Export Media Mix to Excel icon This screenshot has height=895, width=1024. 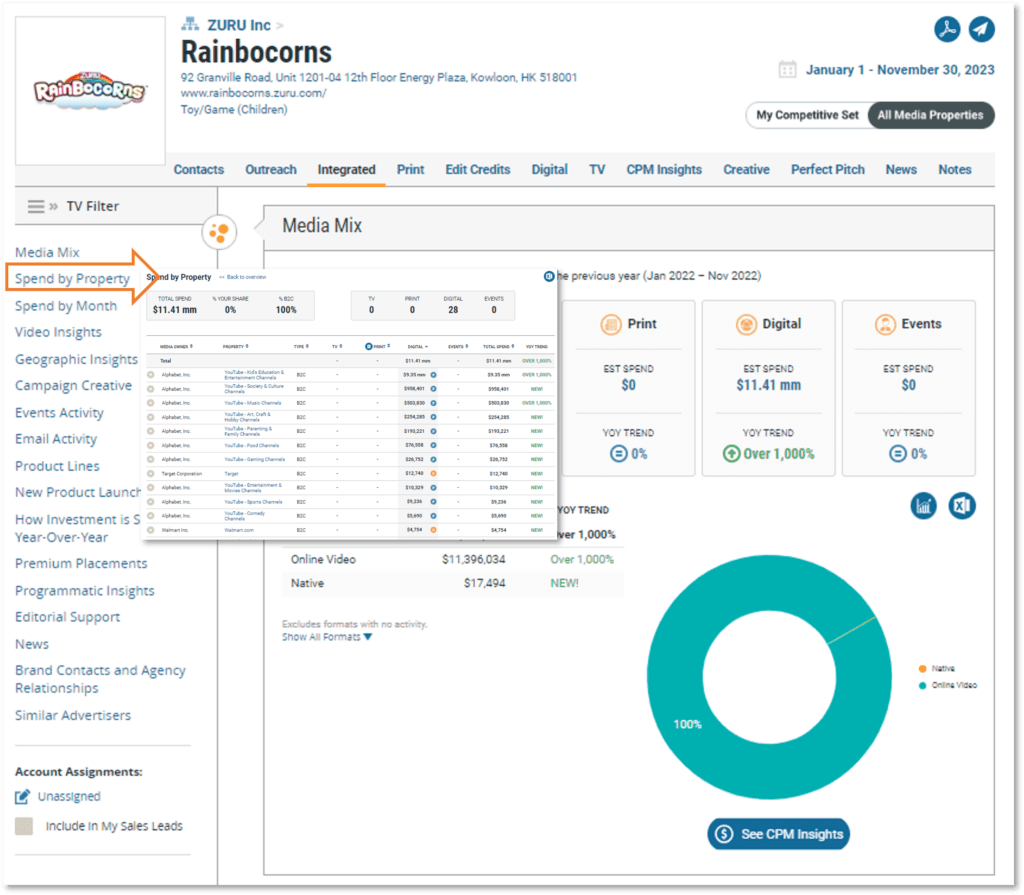coord(962,506)
